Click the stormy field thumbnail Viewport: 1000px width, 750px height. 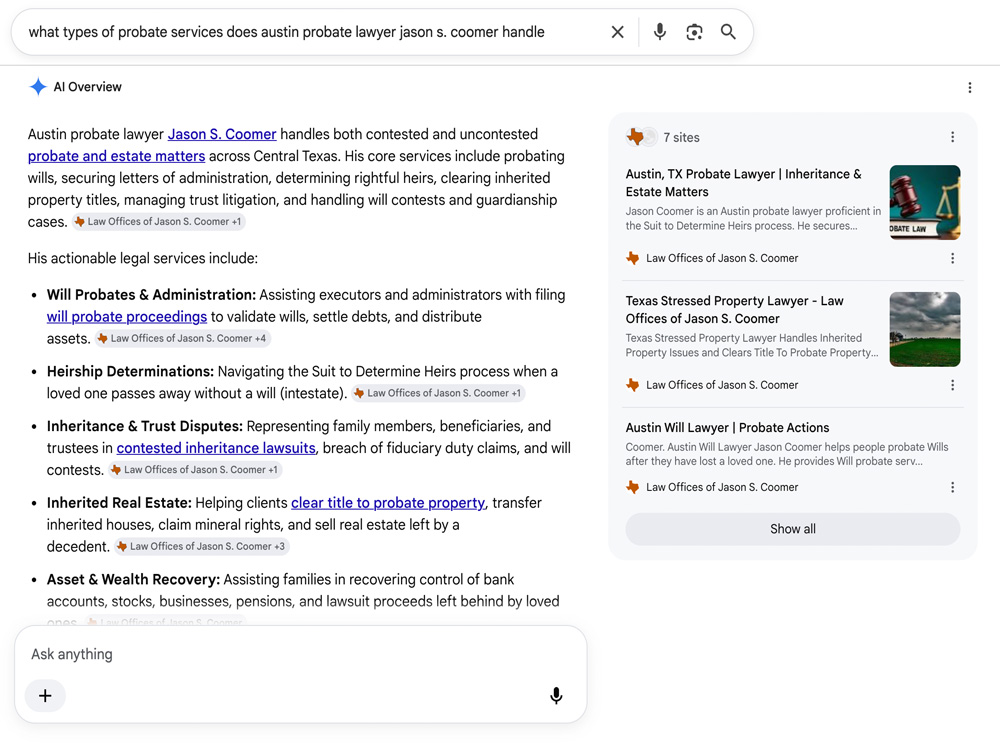925,330
